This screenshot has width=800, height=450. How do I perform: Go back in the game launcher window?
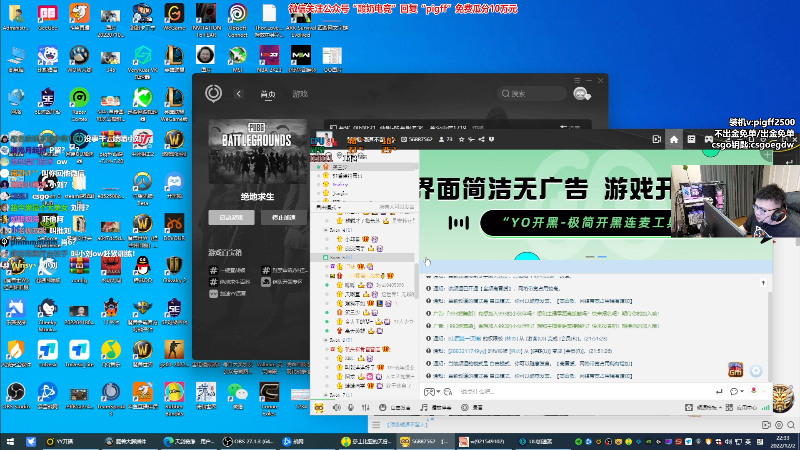[x=239, y=94]
